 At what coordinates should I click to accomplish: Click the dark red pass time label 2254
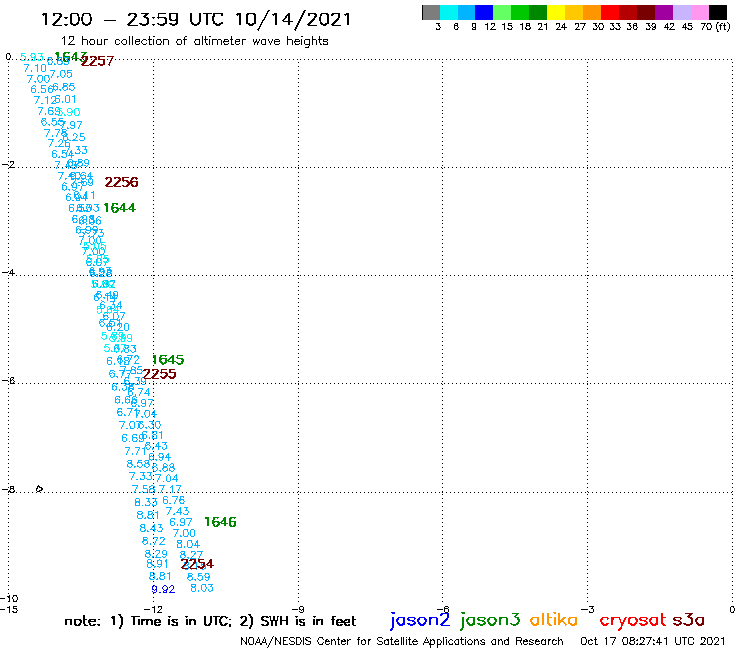[x=197, y=564]
